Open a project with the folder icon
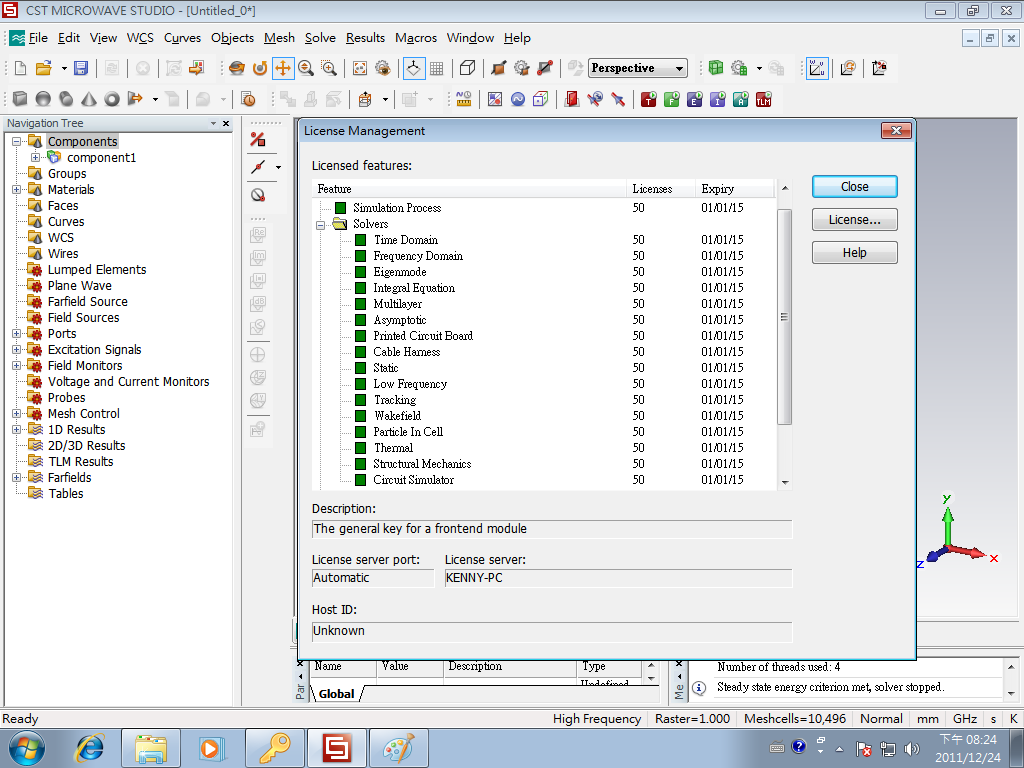The width and height of the screenshot is (1024, 768). pyautogui.click(x=44, y=68)
